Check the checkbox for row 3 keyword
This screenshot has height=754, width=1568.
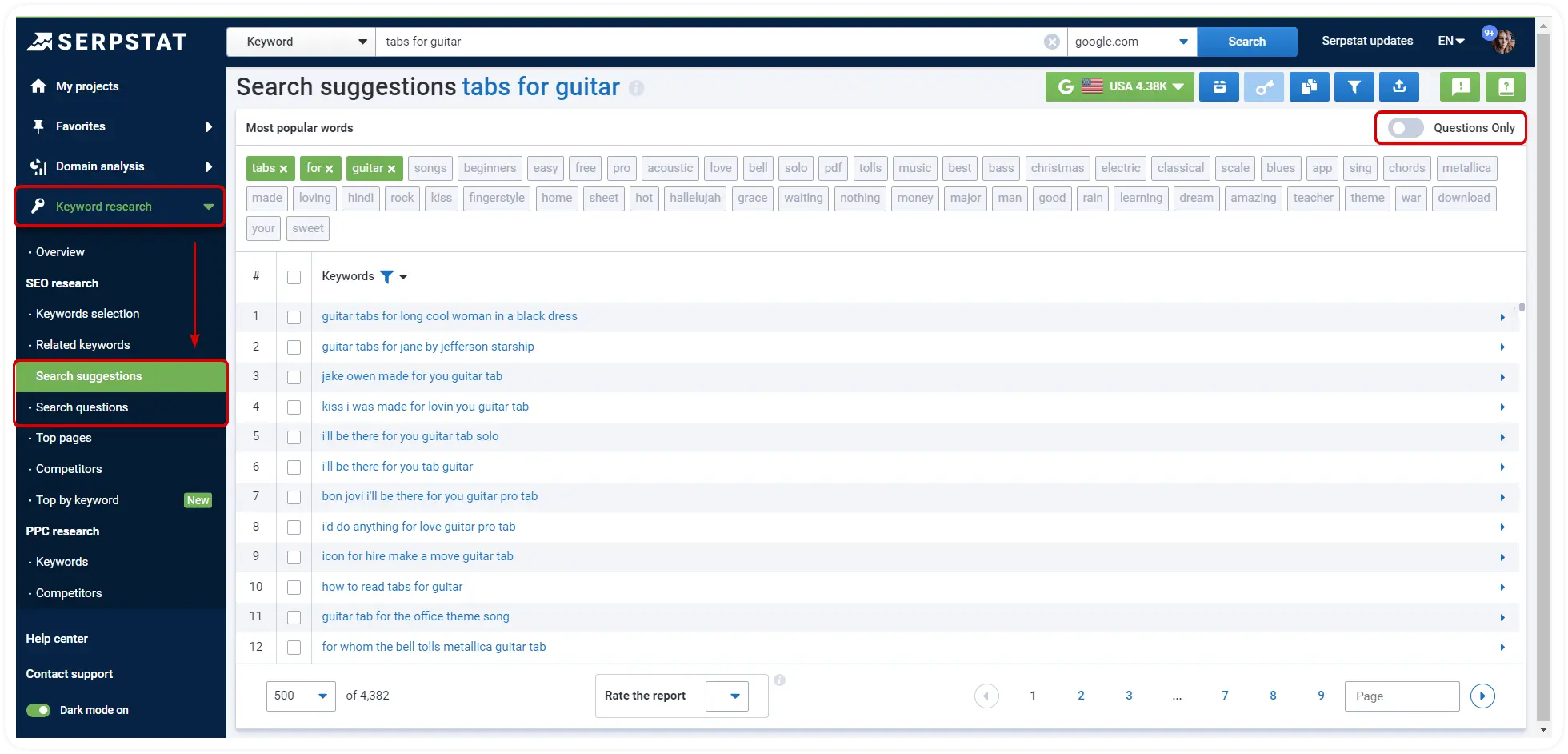(x=294, y=376)
